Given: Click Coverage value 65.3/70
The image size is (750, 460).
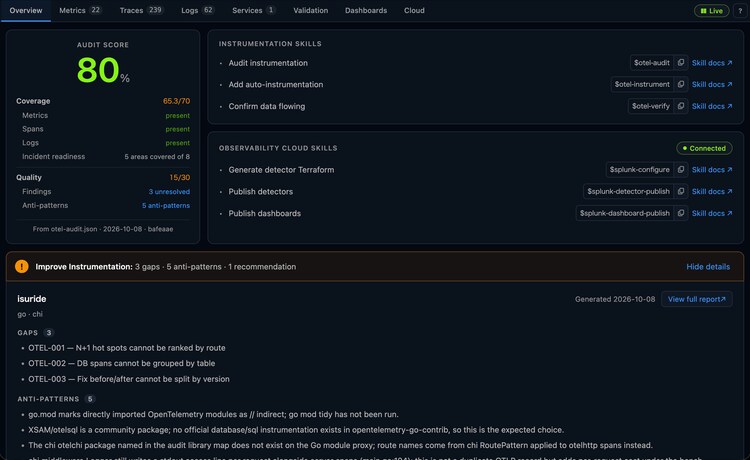Looking at the screenshot, I should pyautogui.click(x=176, y=101).
